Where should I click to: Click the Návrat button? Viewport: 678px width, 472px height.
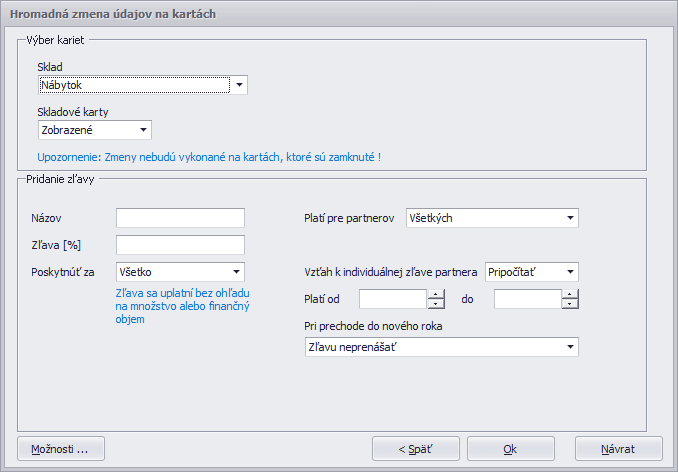pyautogui.click(x=619, y=449)
